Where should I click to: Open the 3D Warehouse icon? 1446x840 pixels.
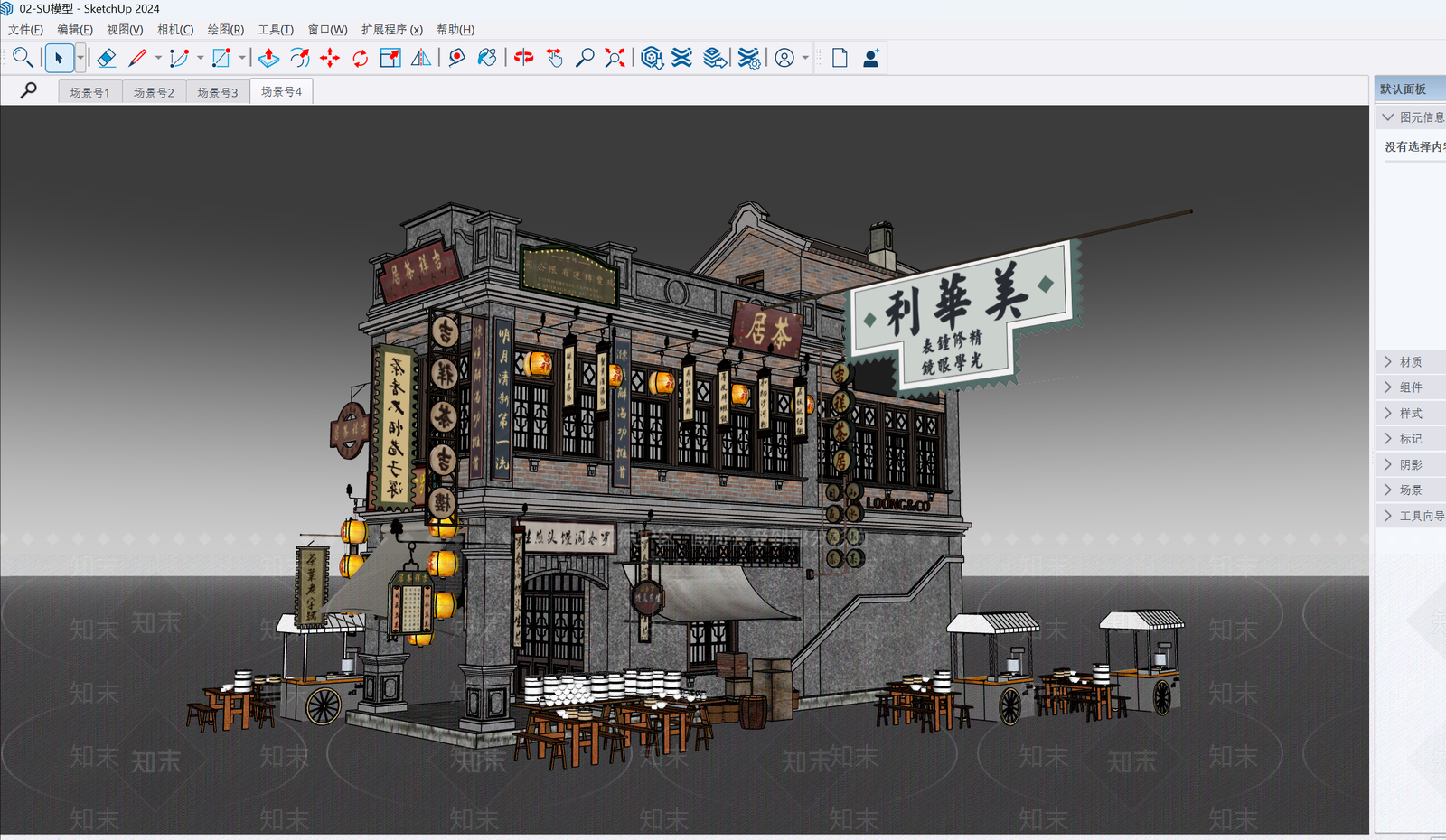(x=652, y=57)
